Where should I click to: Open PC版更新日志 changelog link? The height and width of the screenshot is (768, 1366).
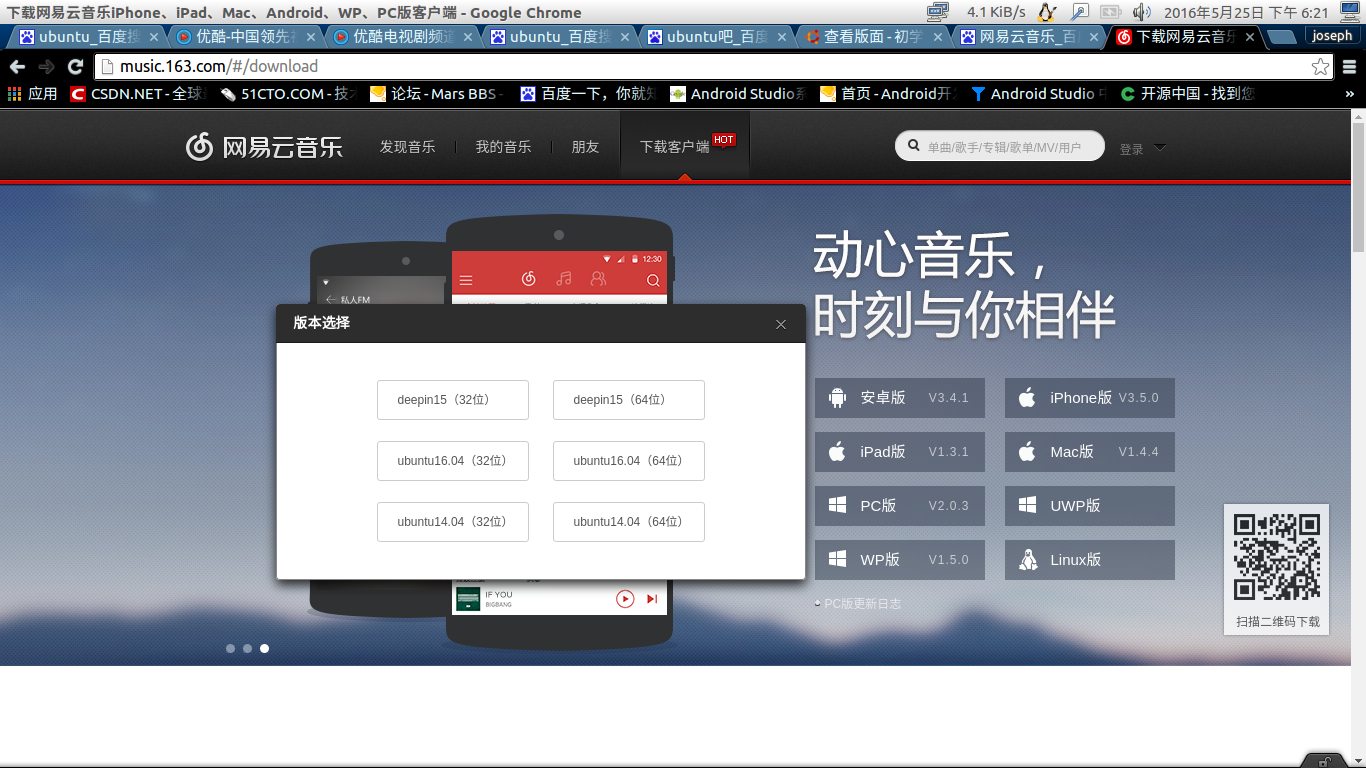click(x=862, y=604)
